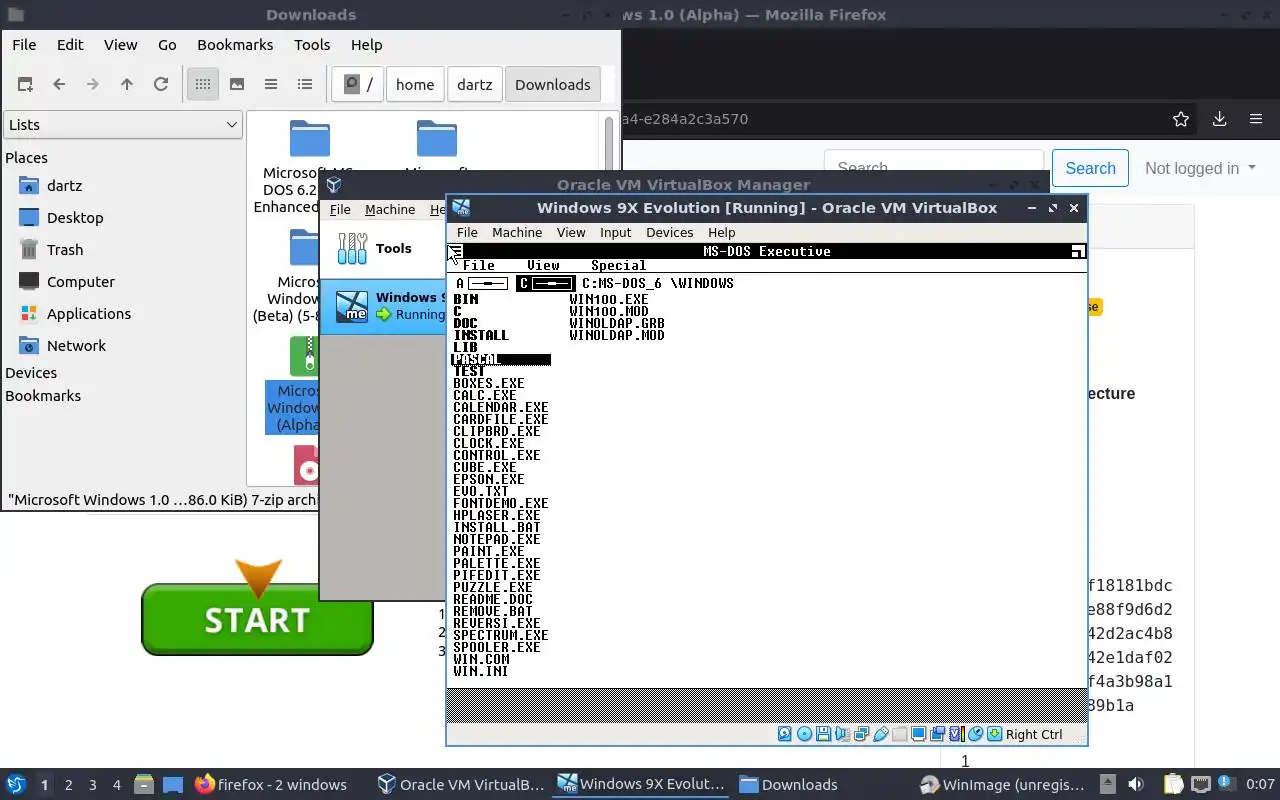Go back in the Downloads file manager

pyautogui.click(x=59, y=84)
